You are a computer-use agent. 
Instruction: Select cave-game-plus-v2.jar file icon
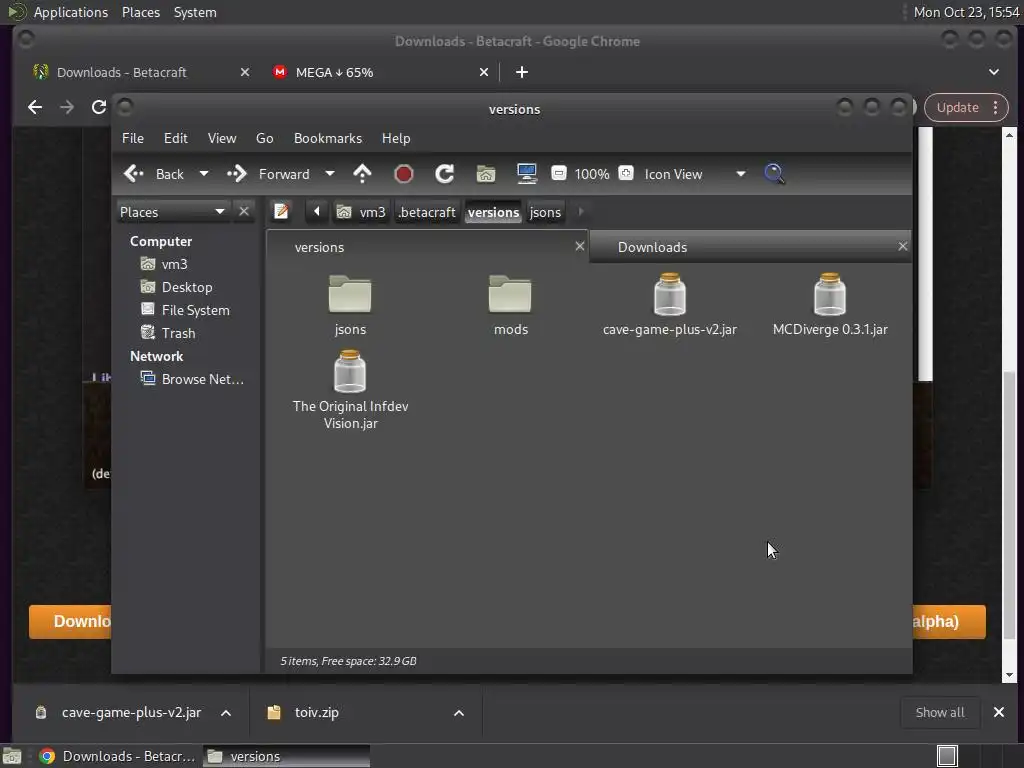tap(670, 295)
